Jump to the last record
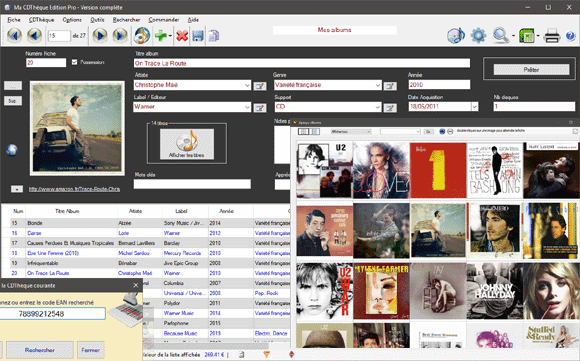 tap(120, 36)
